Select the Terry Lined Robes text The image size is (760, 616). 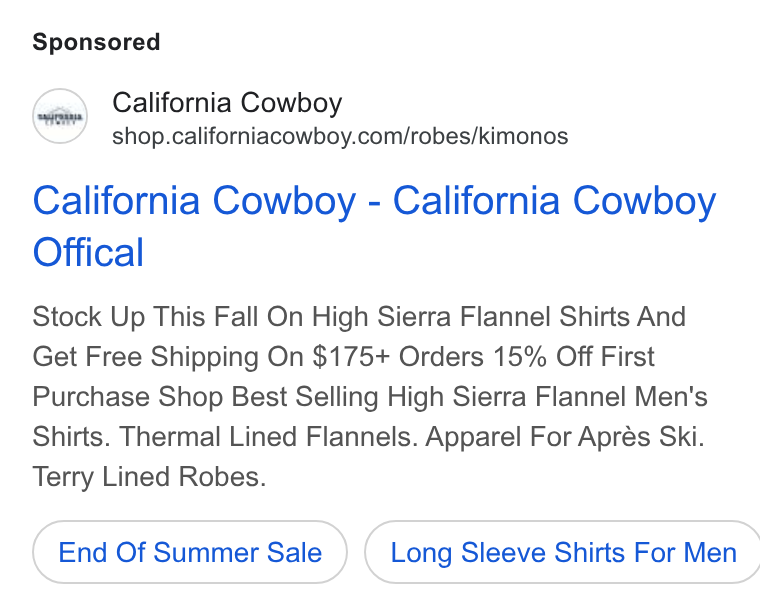pos(149,476)
